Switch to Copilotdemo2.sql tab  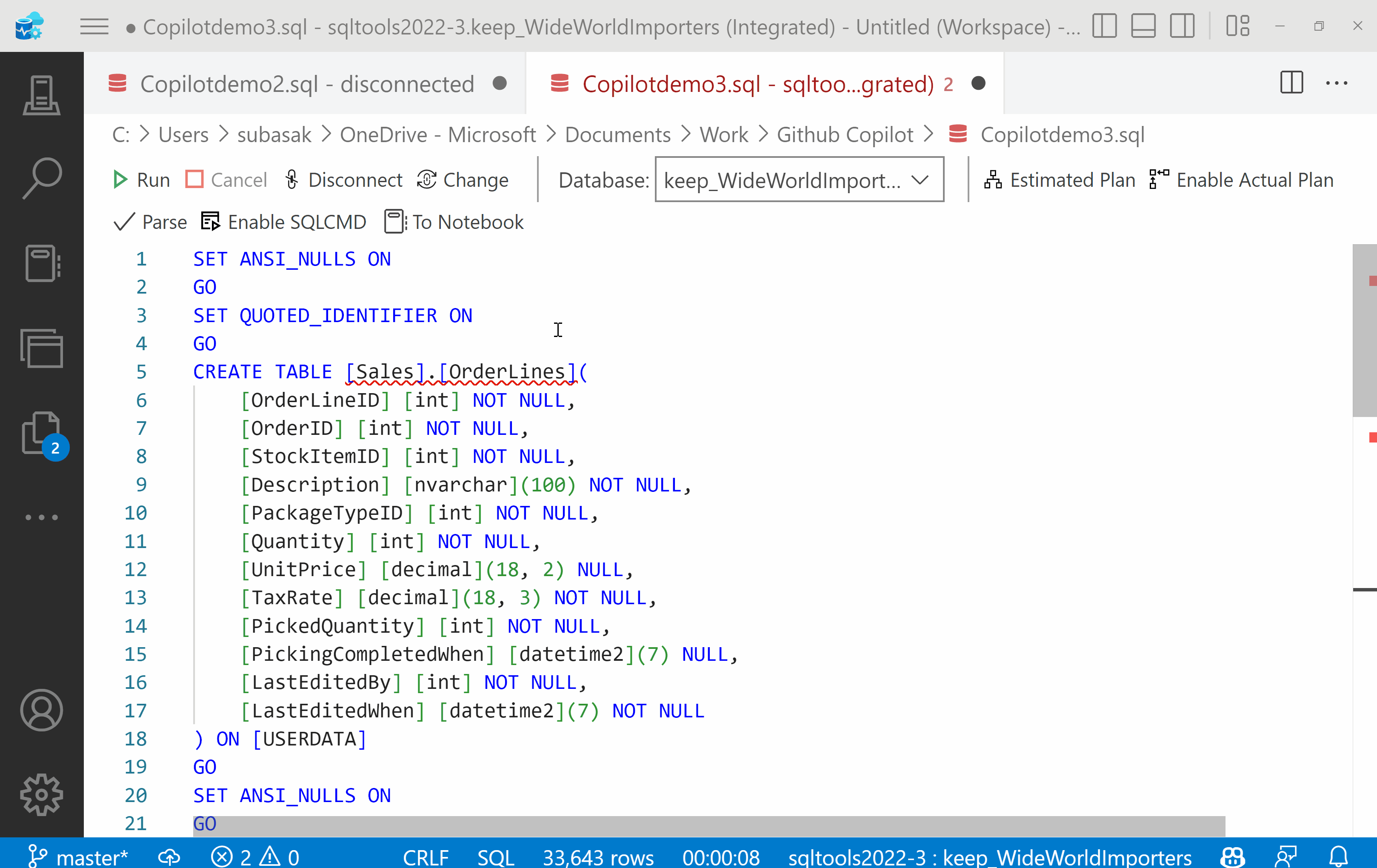coord(306,84)
